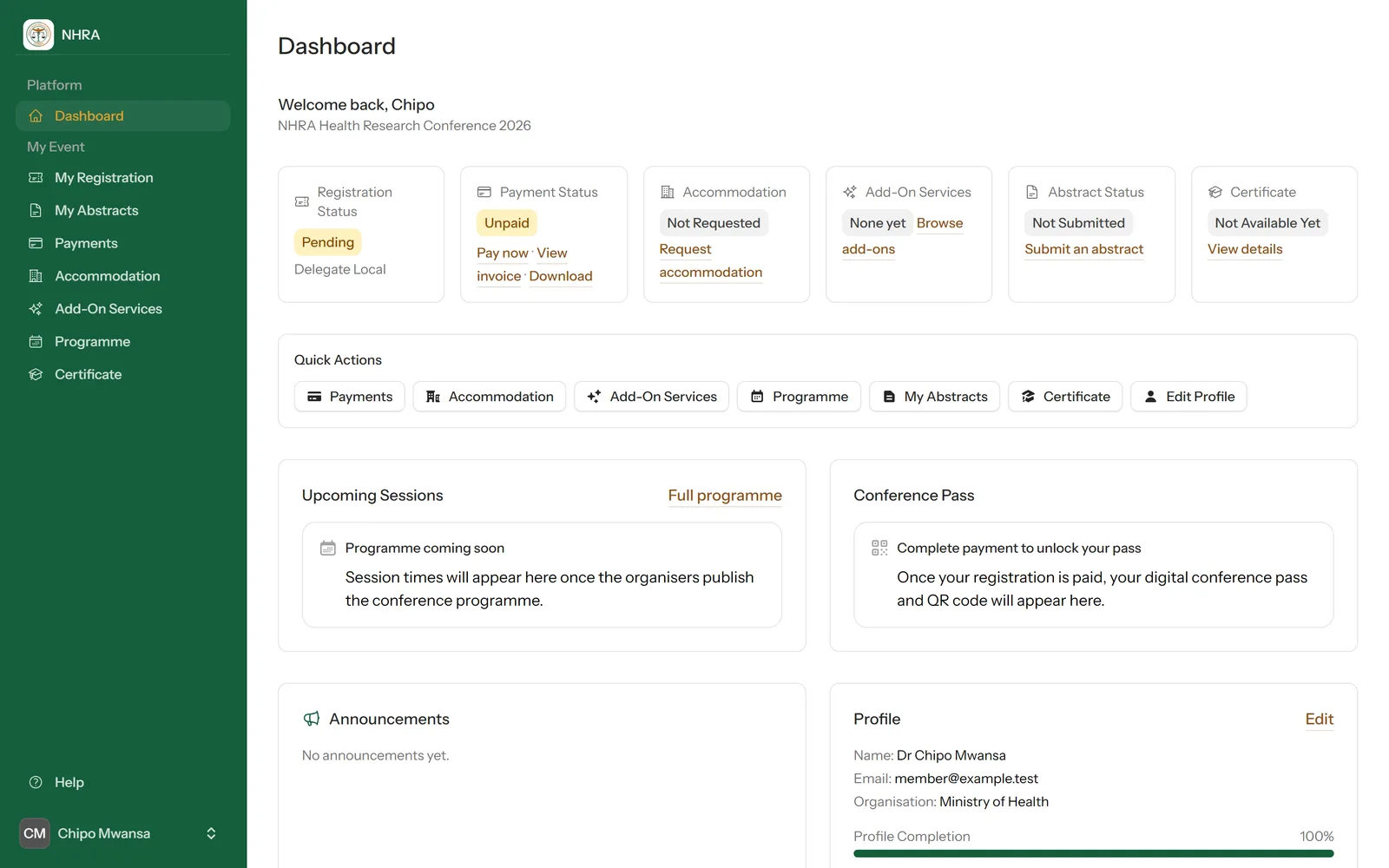
Task: Click the Payments quick action button
Action: [350, 397]
